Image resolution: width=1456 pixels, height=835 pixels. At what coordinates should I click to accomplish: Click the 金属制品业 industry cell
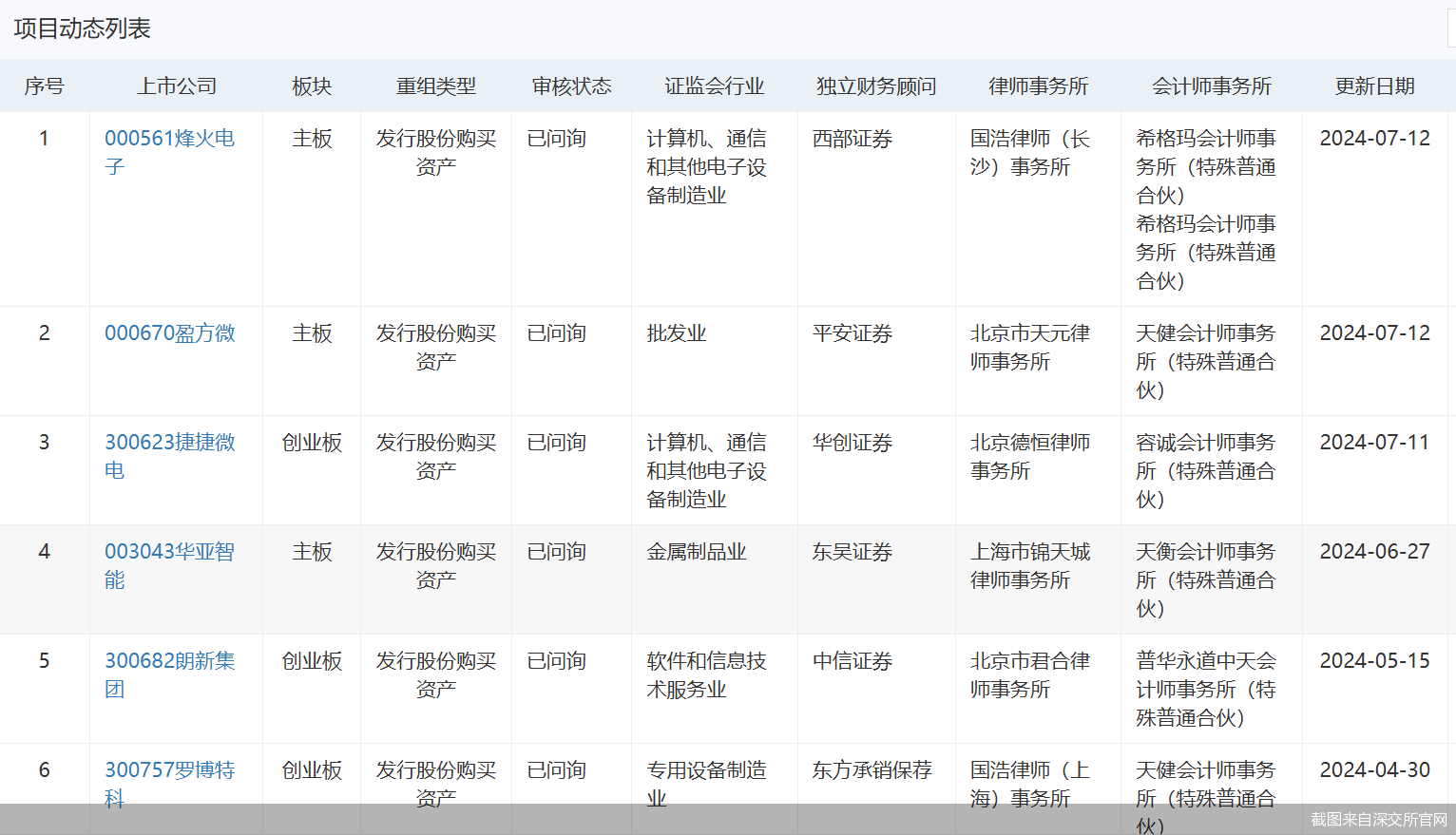point(697,552)
